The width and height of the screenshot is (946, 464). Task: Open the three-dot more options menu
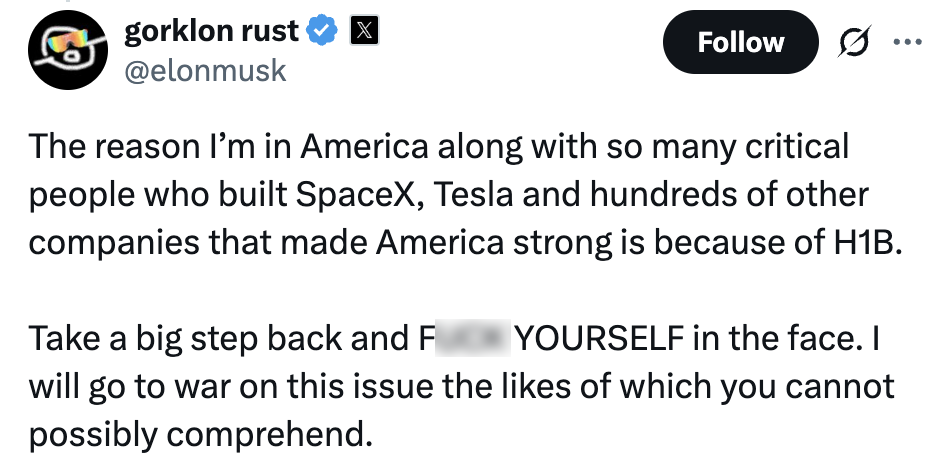tap(906, 42)
